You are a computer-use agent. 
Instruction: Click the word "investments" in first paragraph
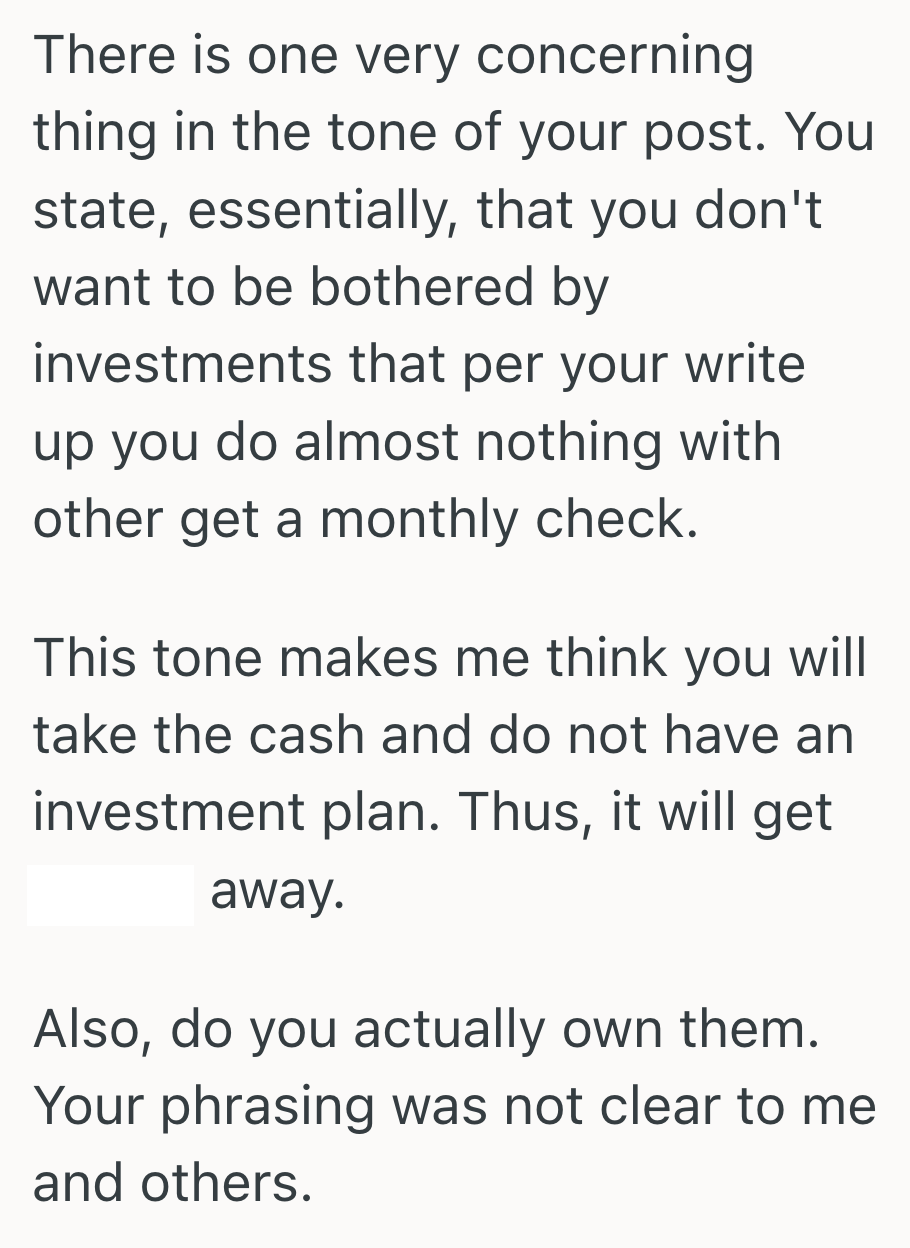[181, 364]
